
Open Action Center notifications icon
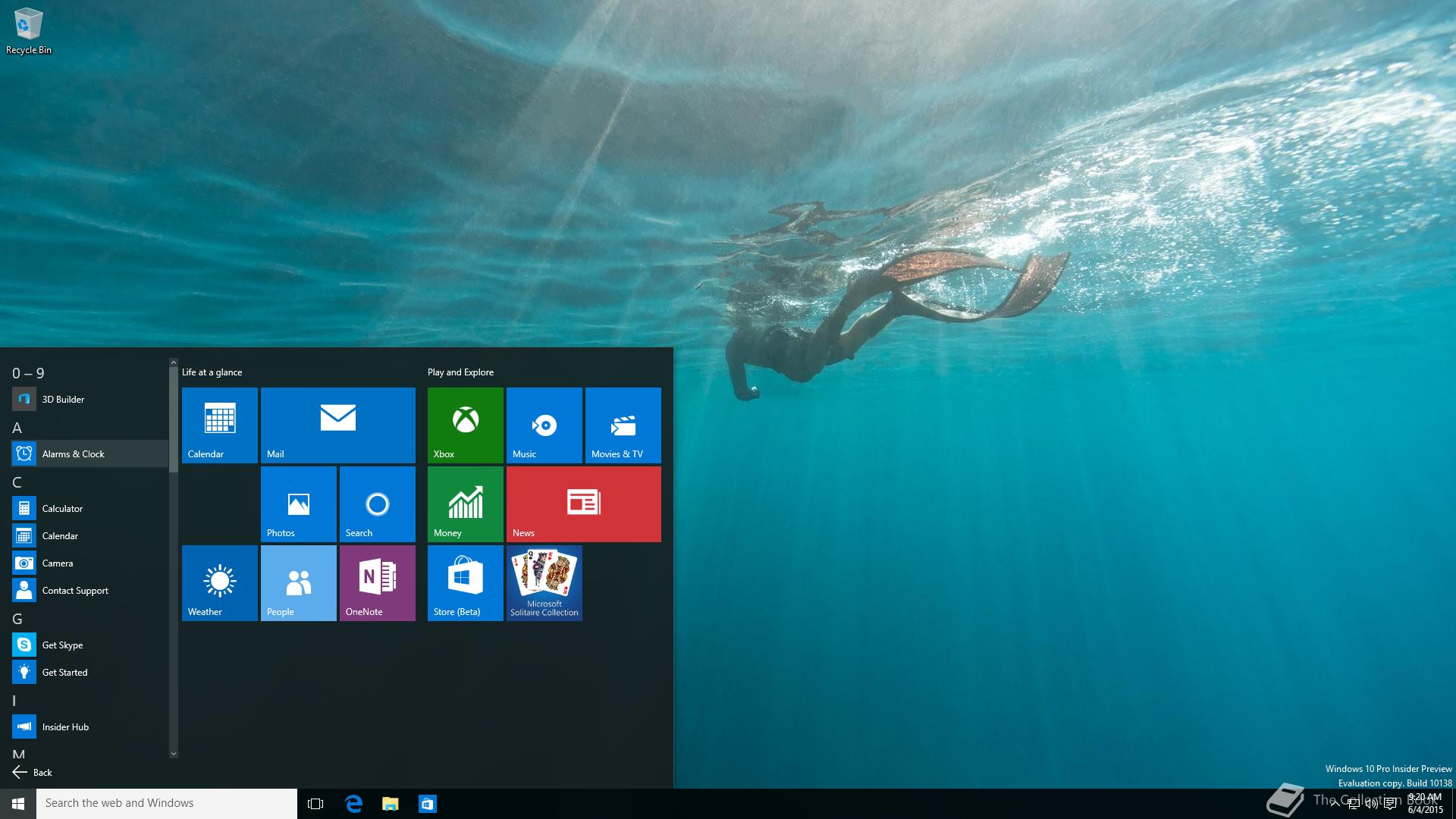click(x=1390, y=804)
